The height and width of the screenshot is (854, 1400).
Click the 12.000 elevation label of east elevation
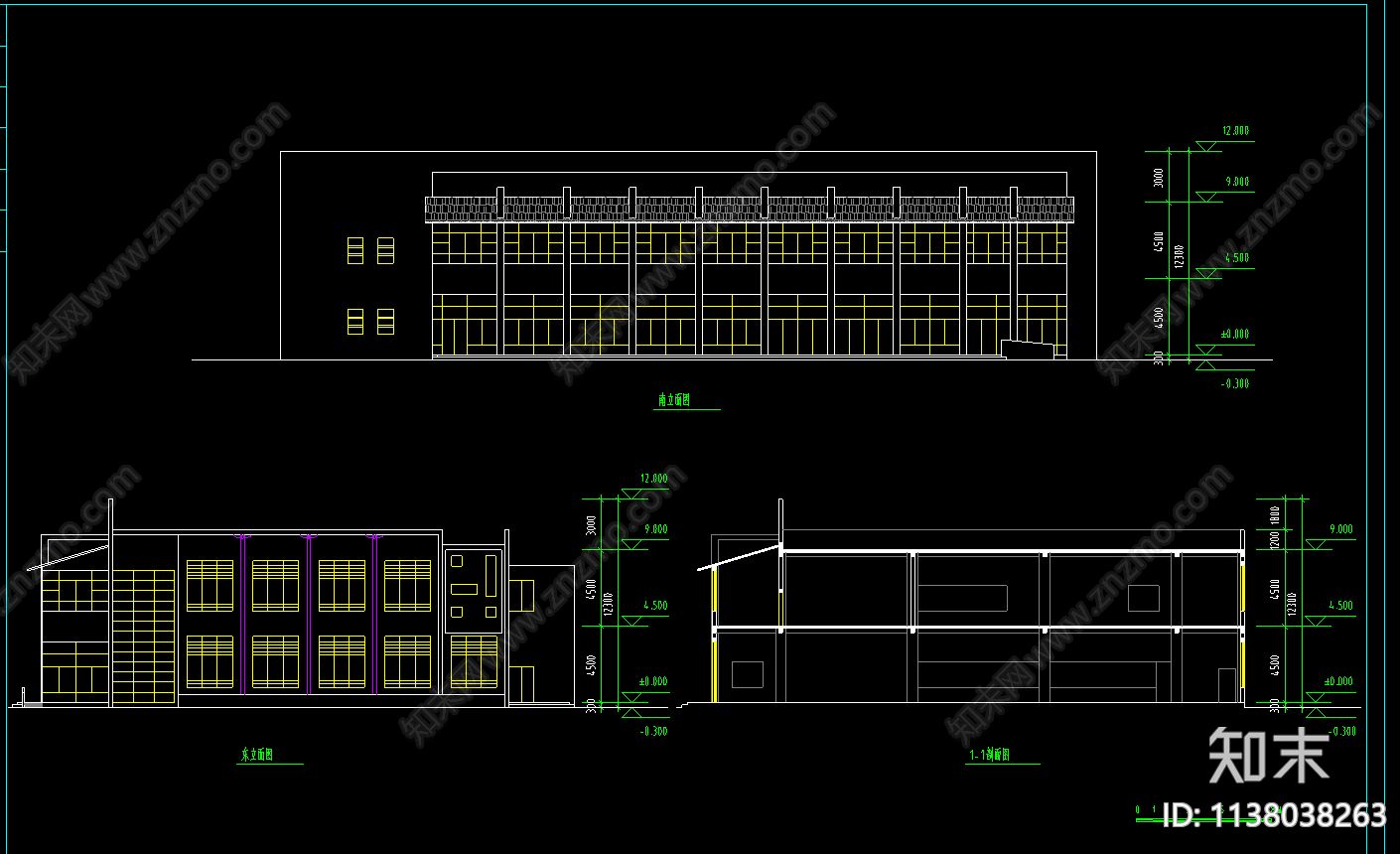pyautogui.click(x=653, y=479)
